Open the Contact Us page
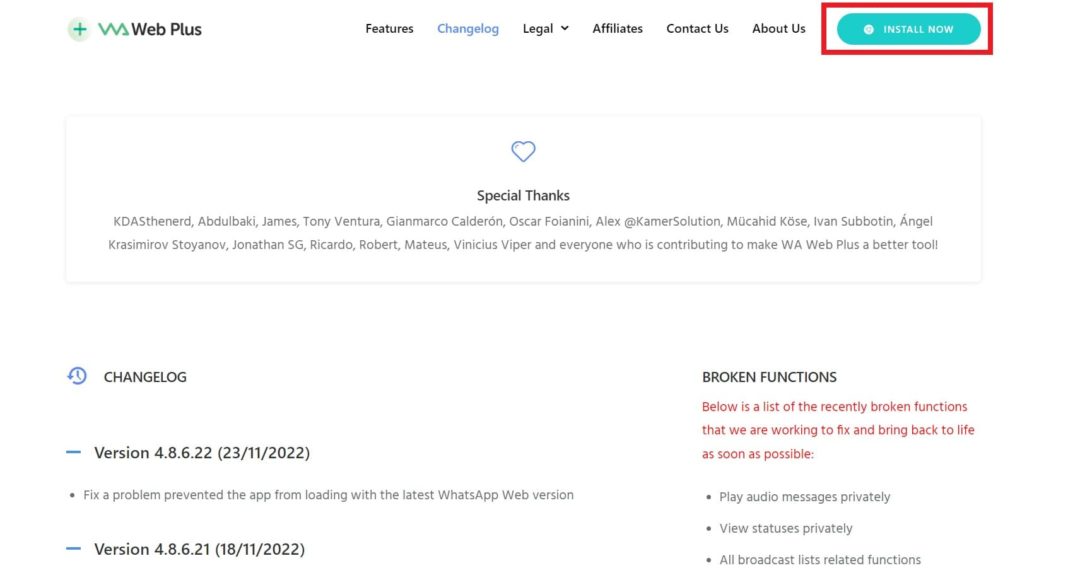The height and width of the screenshot is (568, 1080). (697, 29)
